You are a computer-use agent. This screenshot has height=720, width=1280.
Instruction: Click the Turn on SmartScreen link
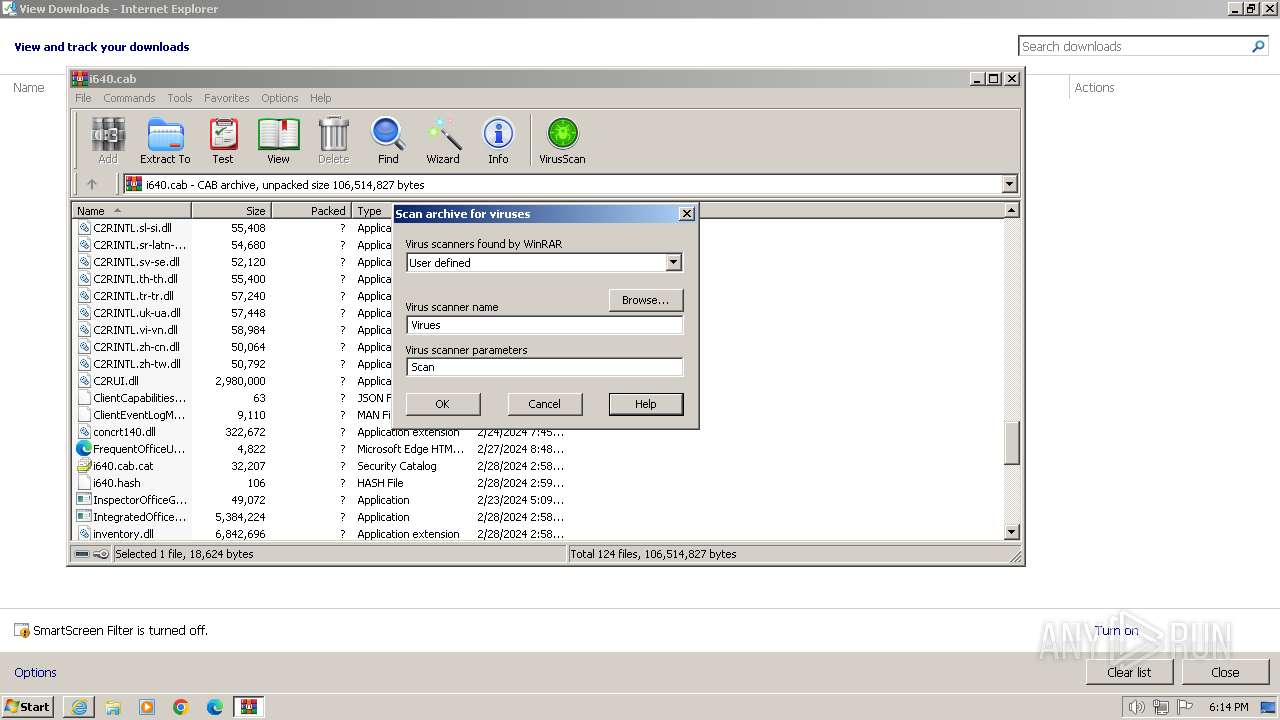[1116, 630]
